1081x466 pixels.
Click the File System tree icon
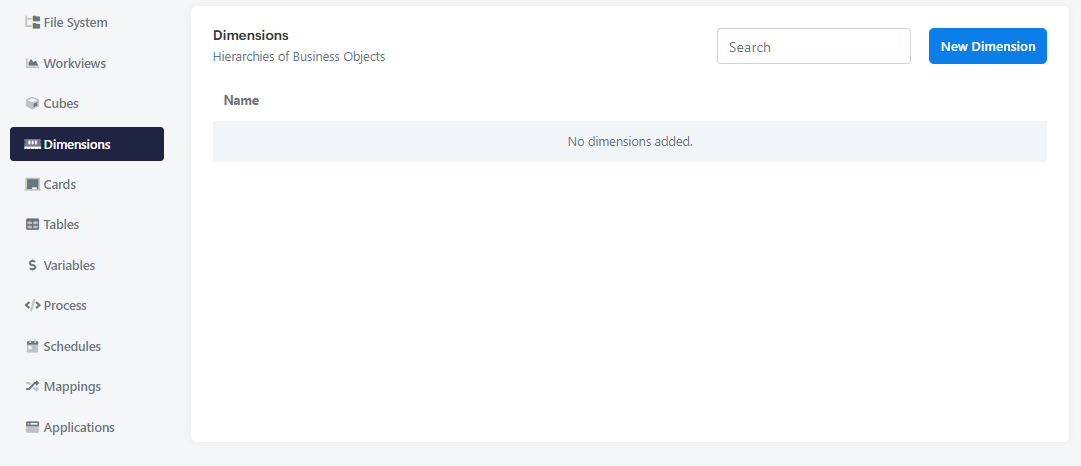click(32, 22)
